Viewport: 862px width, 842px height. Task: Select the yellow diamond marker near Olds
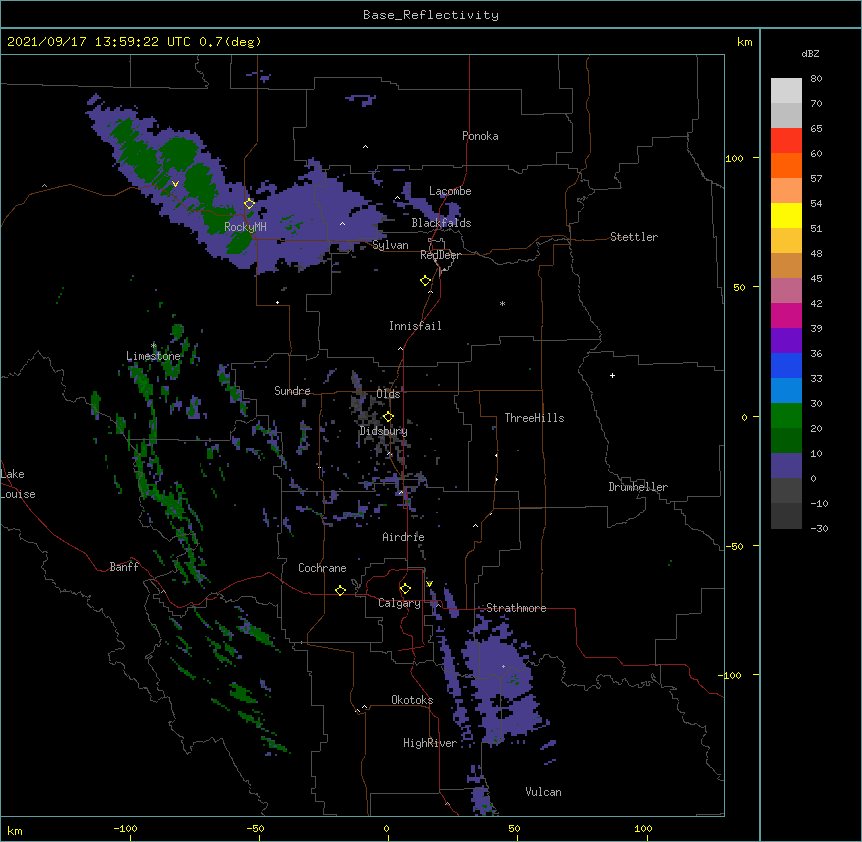click(388, 417)
